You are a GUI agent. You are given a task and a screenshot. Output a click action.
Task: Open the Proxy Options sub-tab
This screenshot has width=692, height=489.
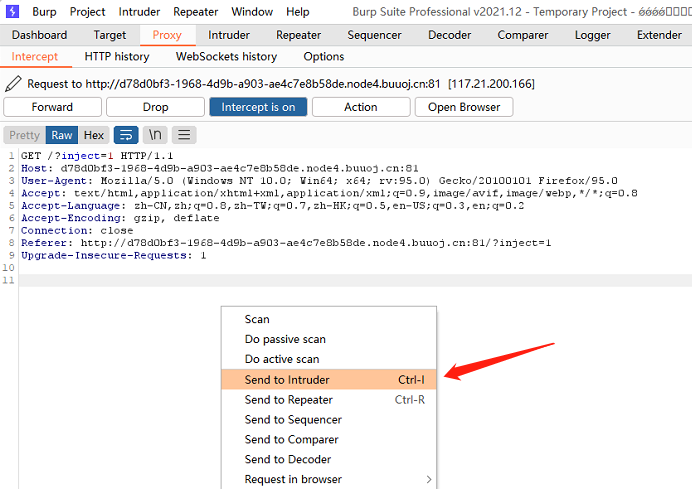pyautogui.click(x=323, y=56)
